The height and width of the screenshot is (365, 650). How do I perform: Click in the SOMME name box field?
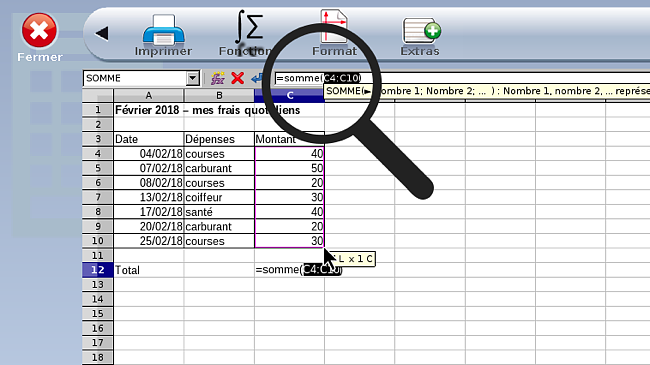pyautogui.click(x=135, y=78)
